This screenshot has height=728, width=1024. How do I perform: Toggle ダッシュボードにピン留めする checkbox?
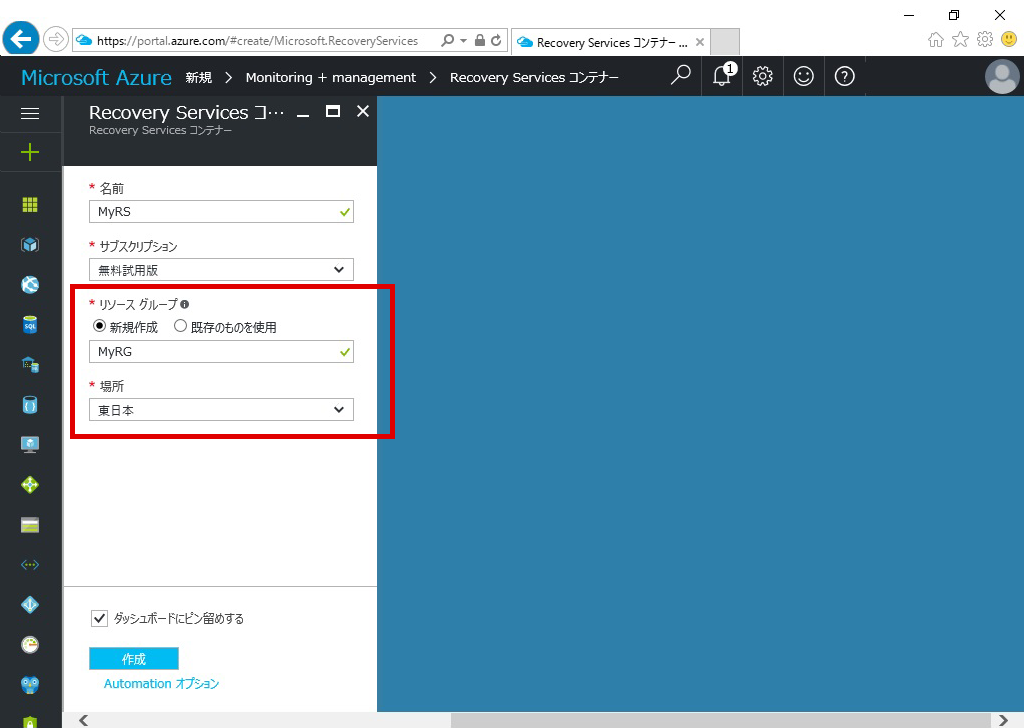point(99,618)
